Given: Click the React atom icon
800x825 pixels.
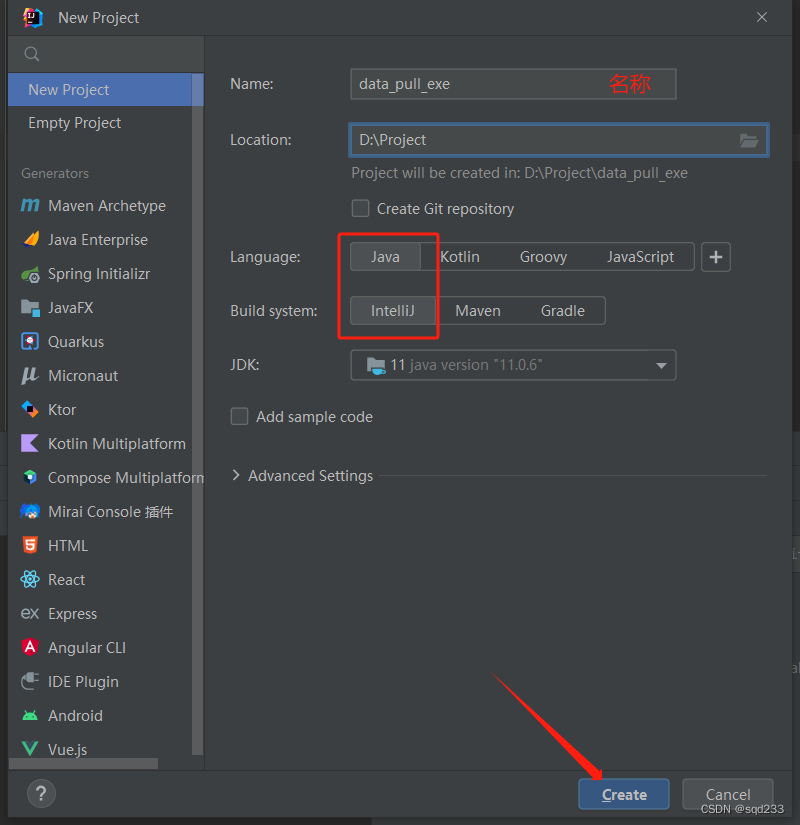Looking at the screenshot, I should [30, 579].
